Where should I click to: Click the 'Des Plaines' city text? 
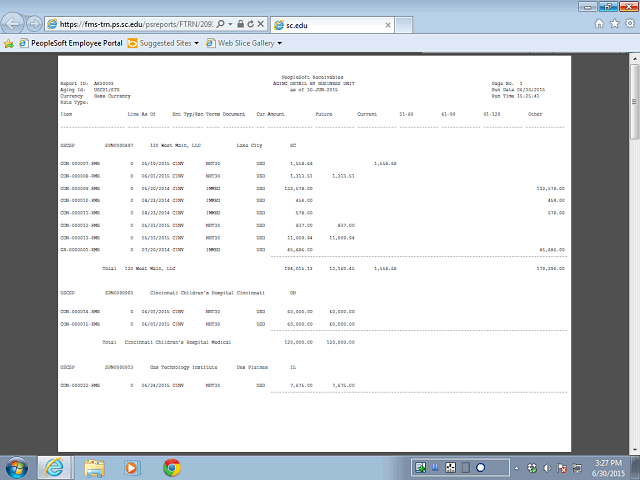[252, 367]
